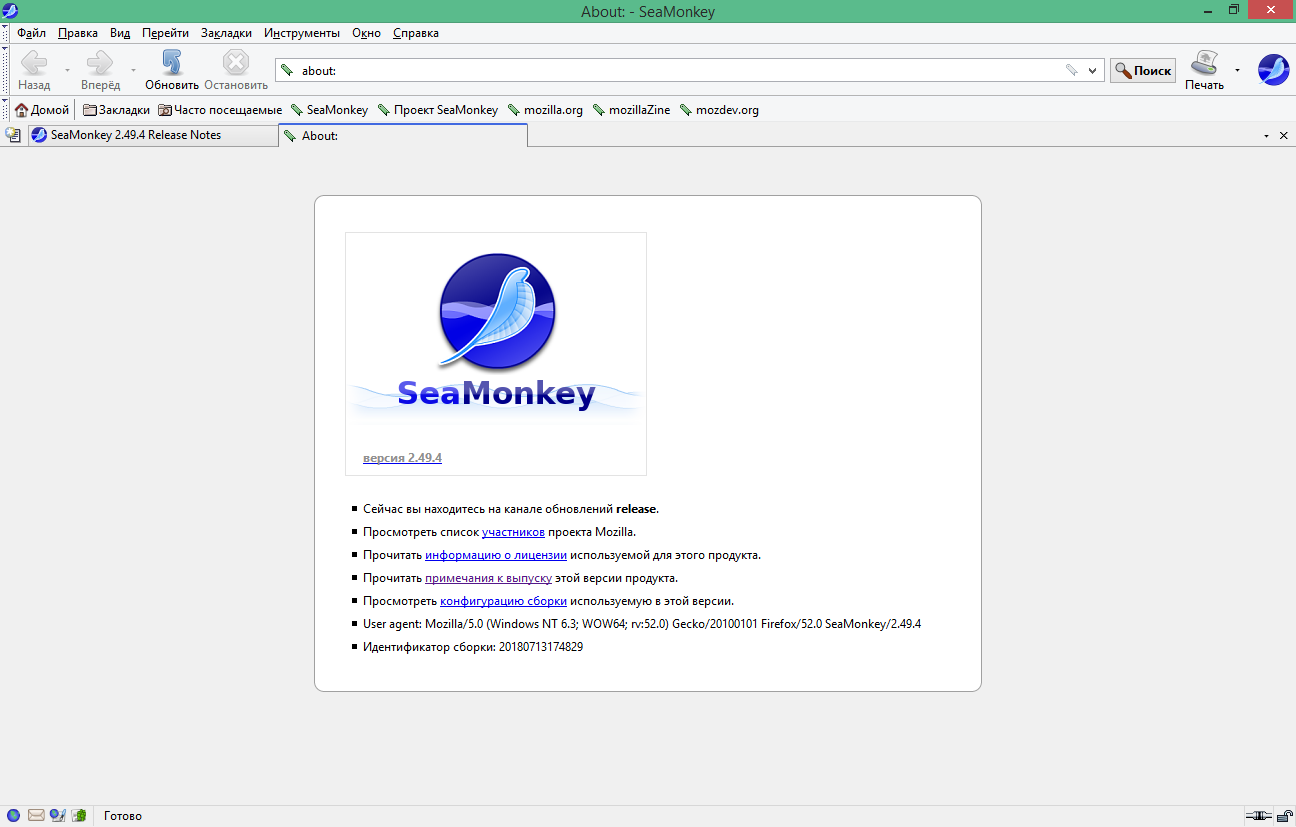Switch to SeaMonkey 2.49.4 Release Notes tab
The width and height of the screenshot is (1296, 827).
151,135
